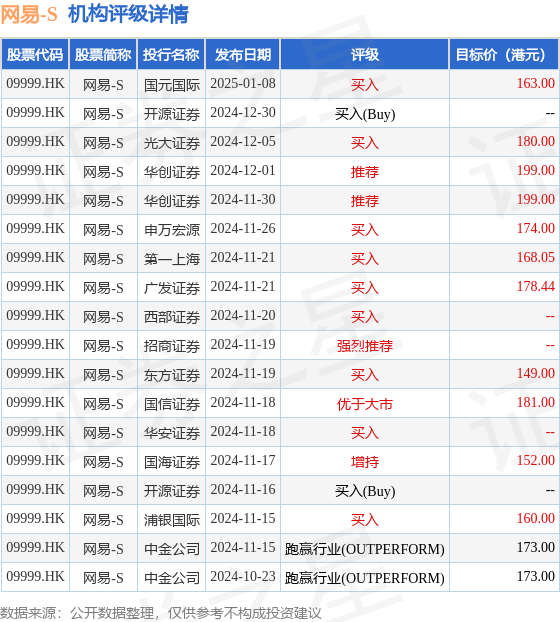This screenshot has width=560, height=622.
Task: Click the 机构评级详情 heading
Action: 128,15
